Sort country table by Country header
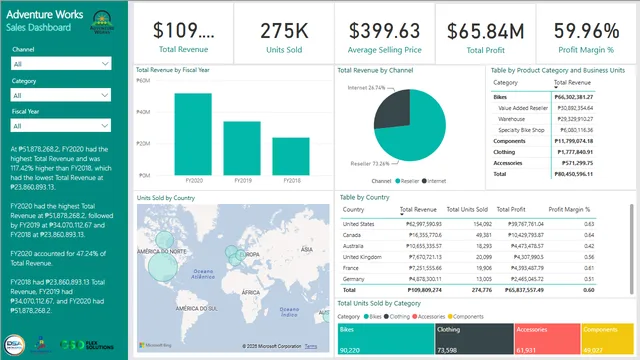 coord(353,209)
